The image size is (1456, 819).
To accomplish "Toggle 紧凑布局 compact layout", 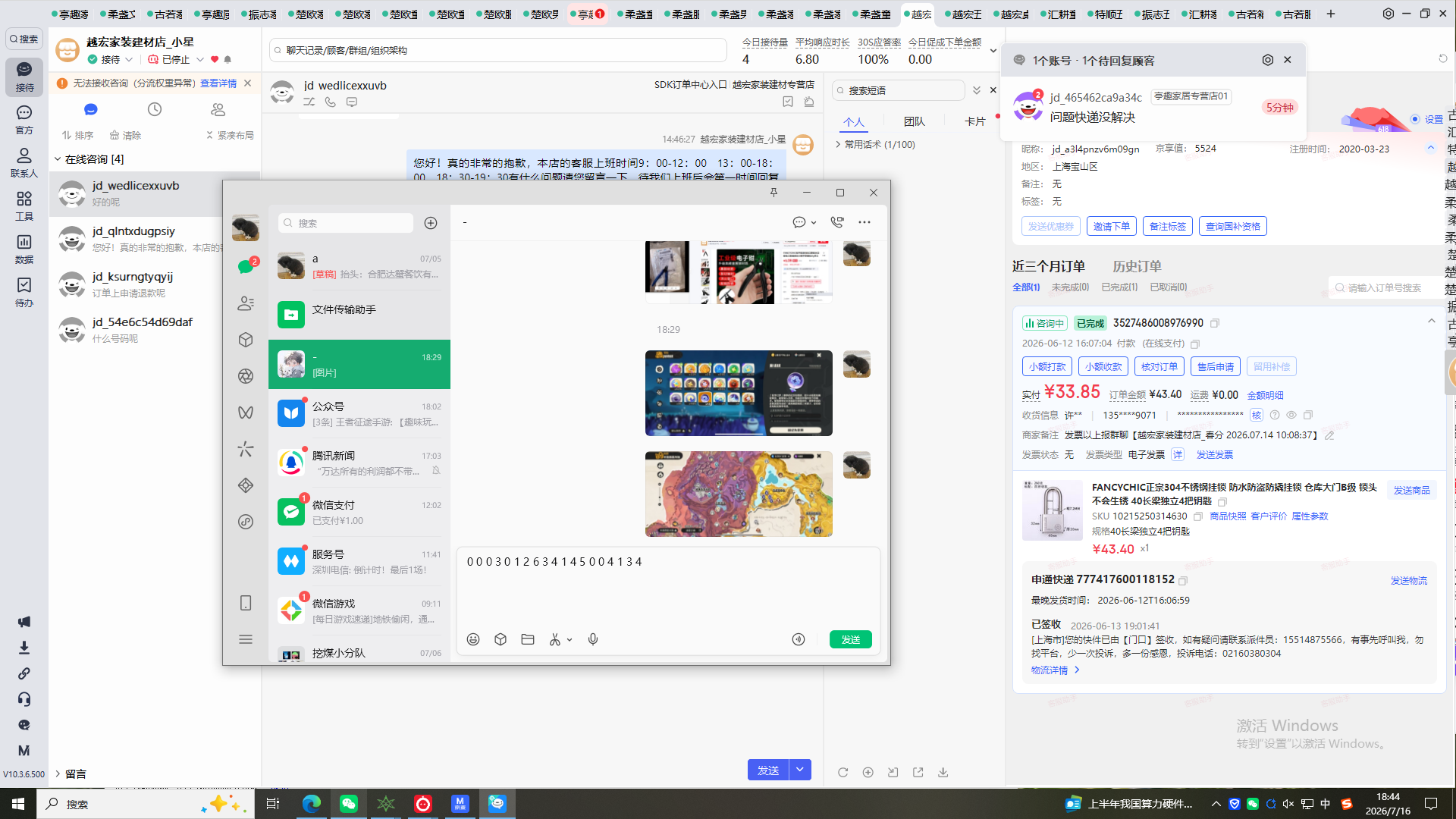I will click(x=230, y=135).
